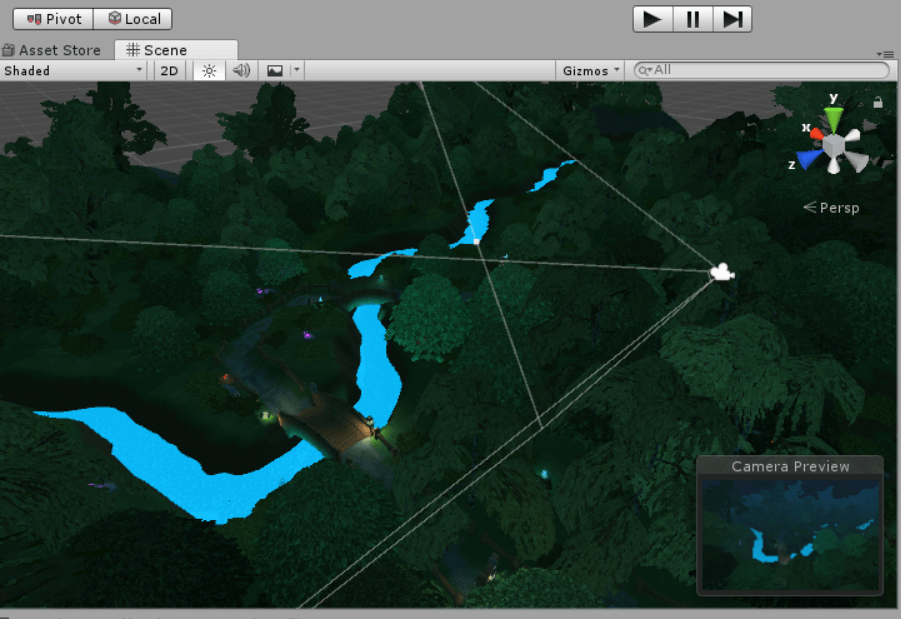Toggle the Persp projection label
Screen dimensions: 901x619
[x=831, y=207]
